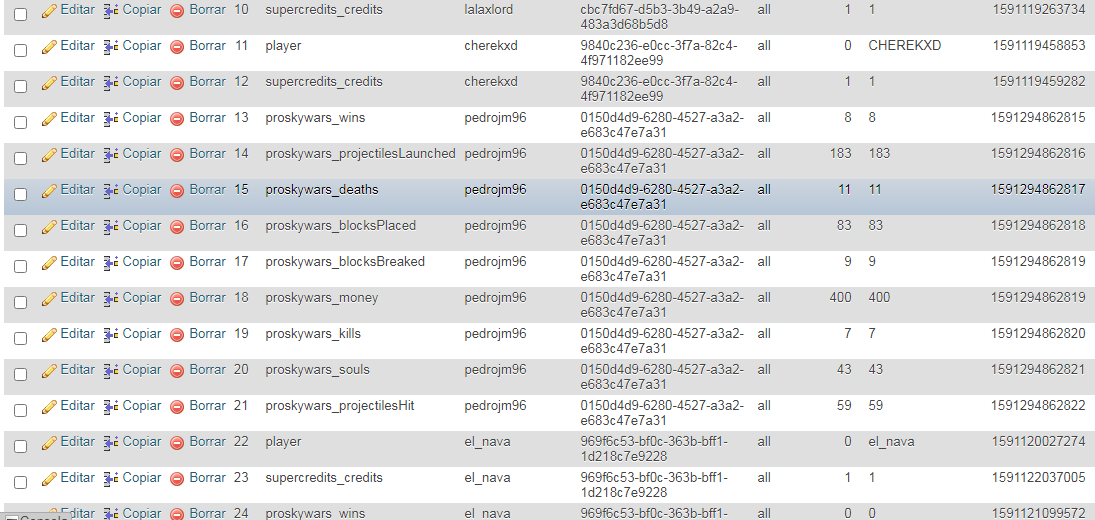
Task: Click the copy icon for row 17
Action: tap(111, 262)
